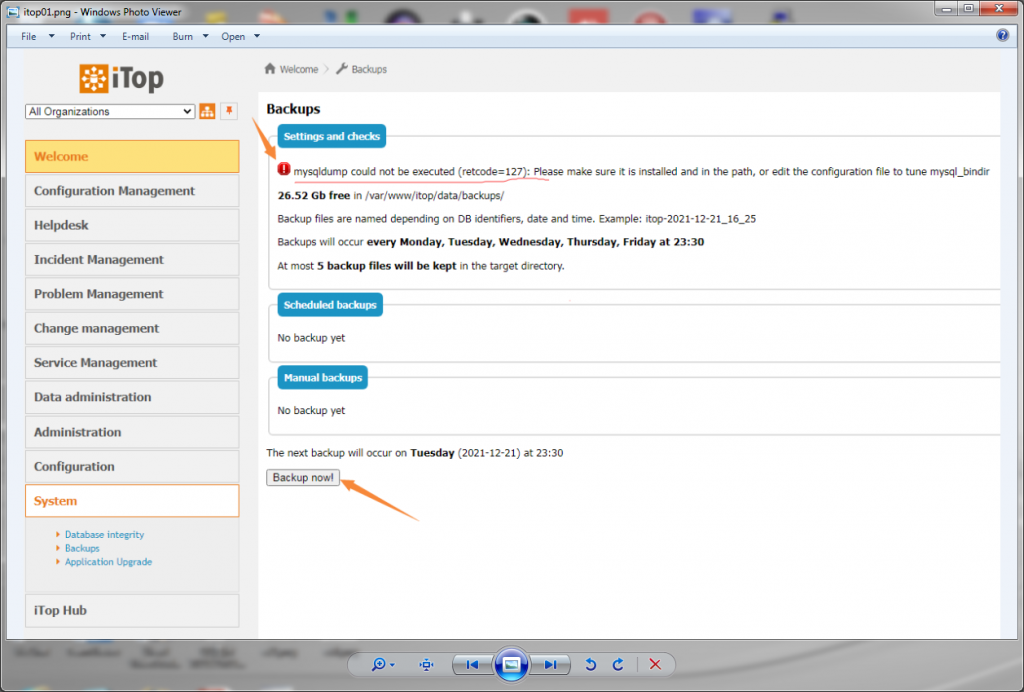Go to the next photo
The height and width of the screenshot is (692, 1024).
[x=550, y=665]
